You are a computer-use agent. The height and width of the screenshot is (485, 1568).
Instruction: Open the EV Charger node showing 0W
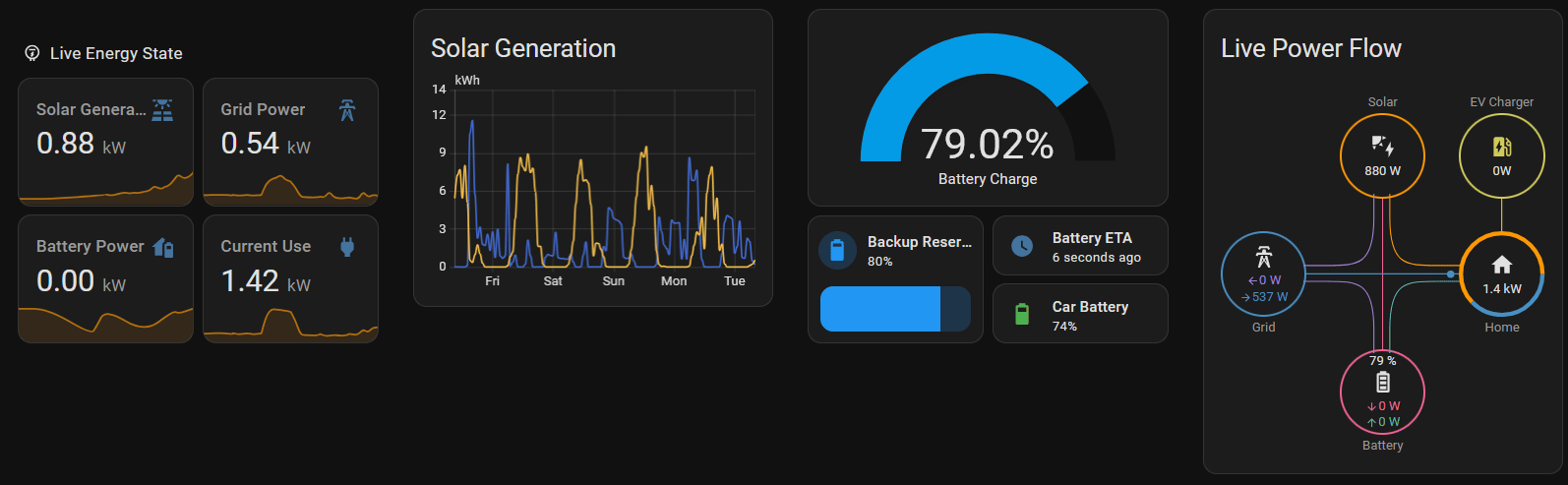pos(1501,155)
